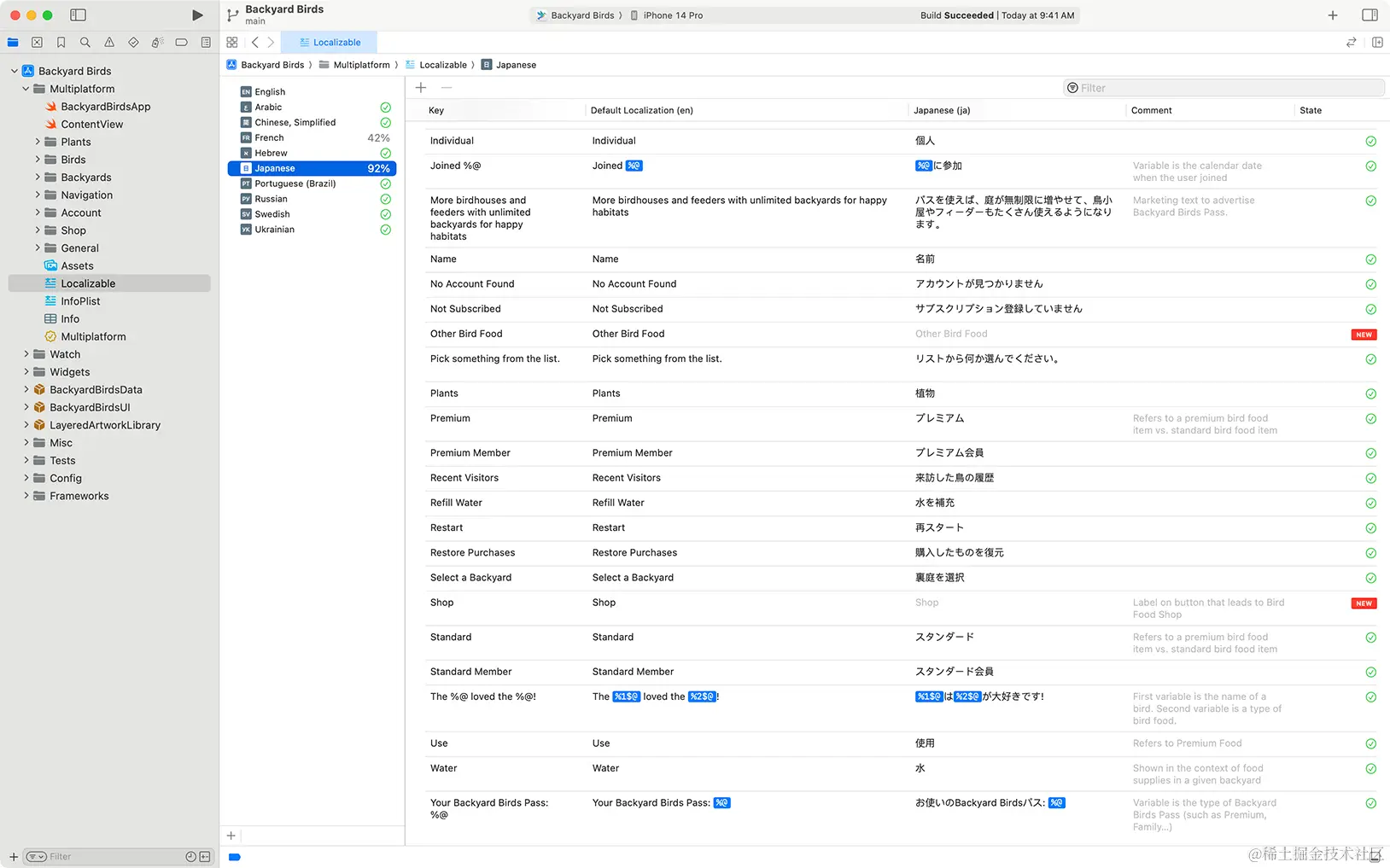Open the Find navigator
Viewport: 1390px width, 868px height.
(x=85, y=42)
